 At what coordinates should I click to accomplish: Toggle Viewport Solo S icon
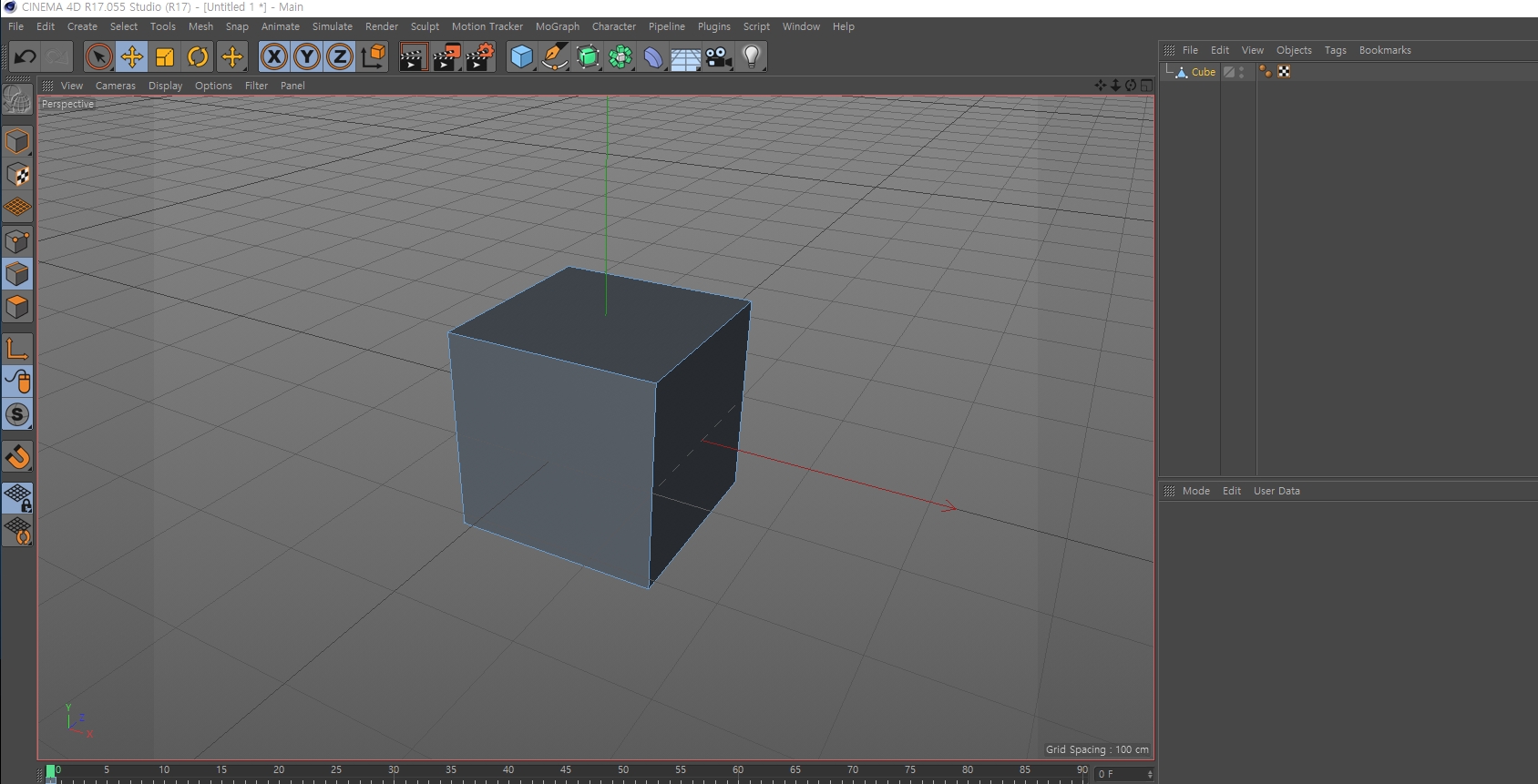coord(17,414)
